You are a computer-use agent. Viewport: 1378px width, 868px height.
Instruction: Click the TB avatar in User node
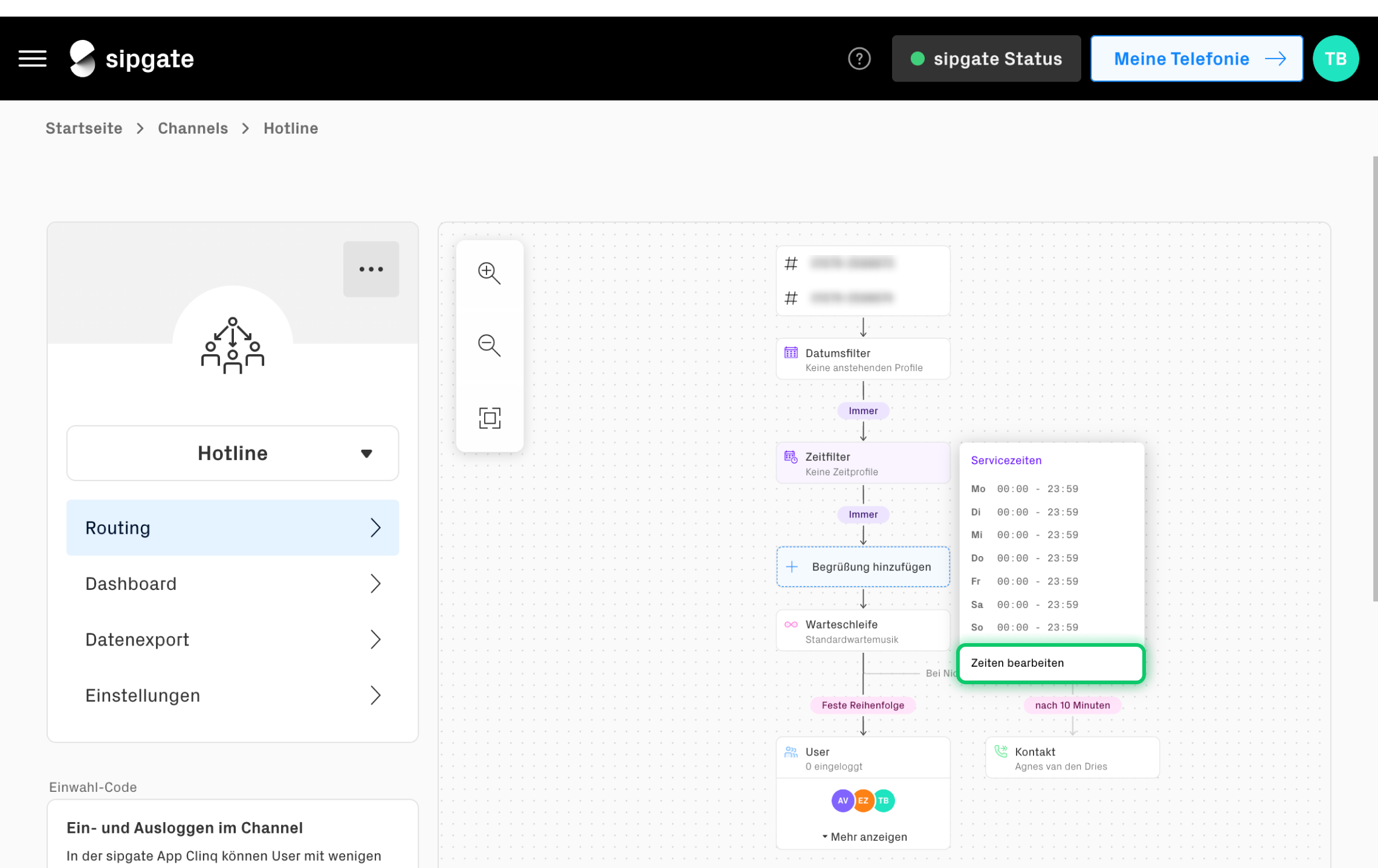884,800
